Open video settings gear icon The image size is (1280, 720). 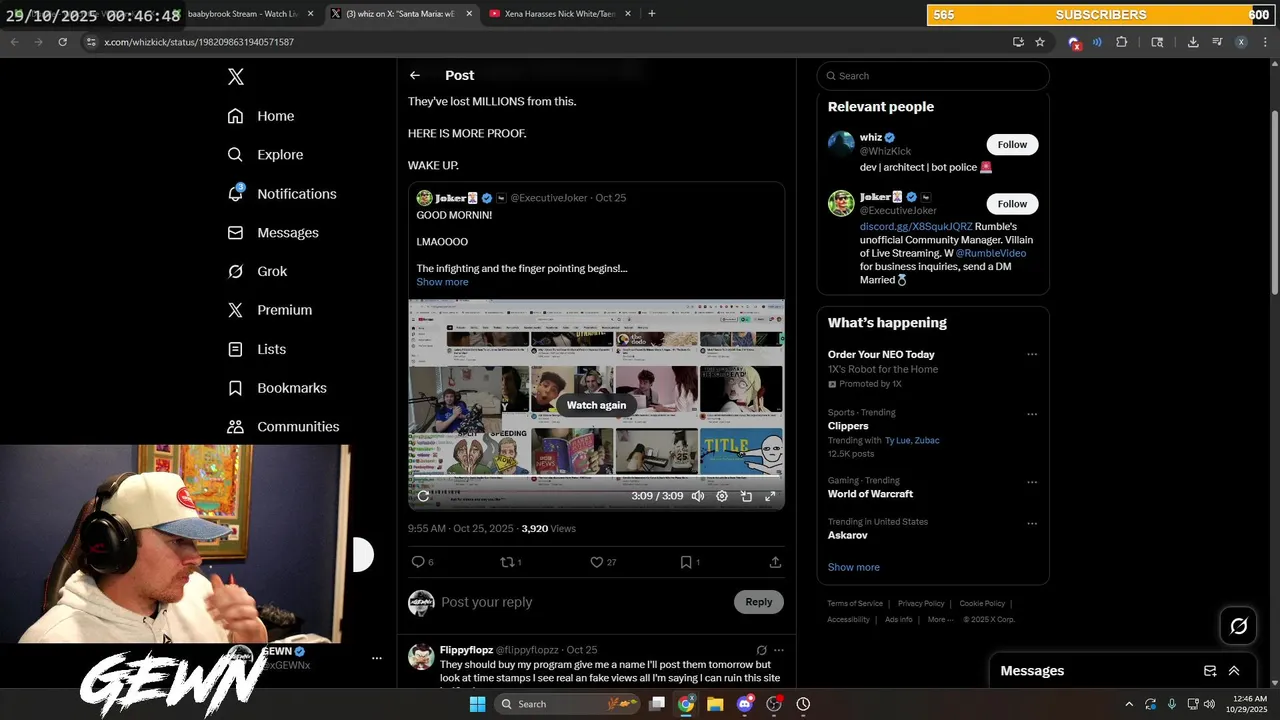722,496
